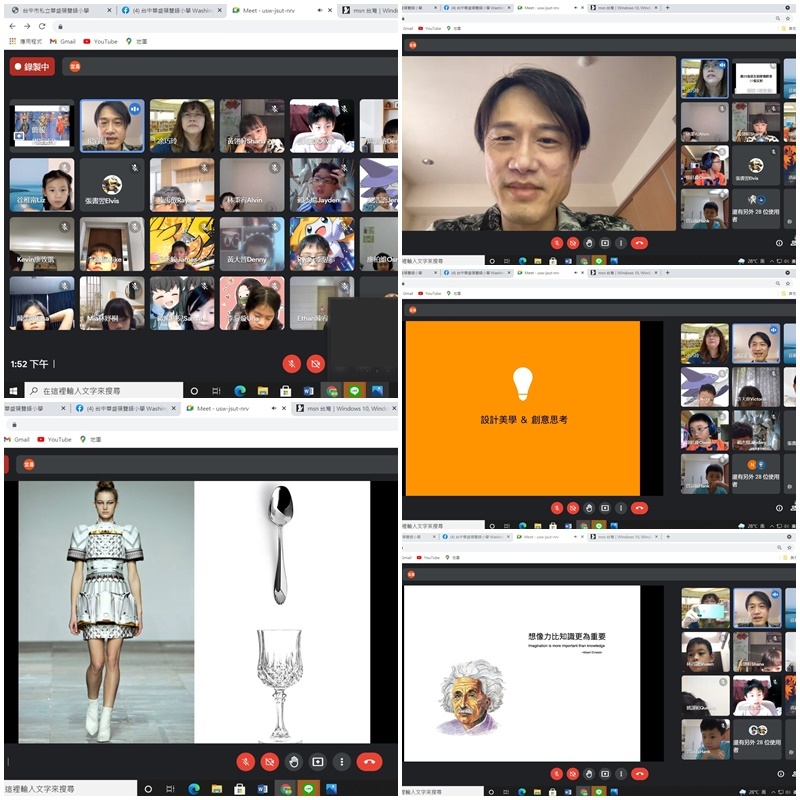Click Present now in the fashion-slide Meet window
800x800 pixels.
tap(317, 762)
